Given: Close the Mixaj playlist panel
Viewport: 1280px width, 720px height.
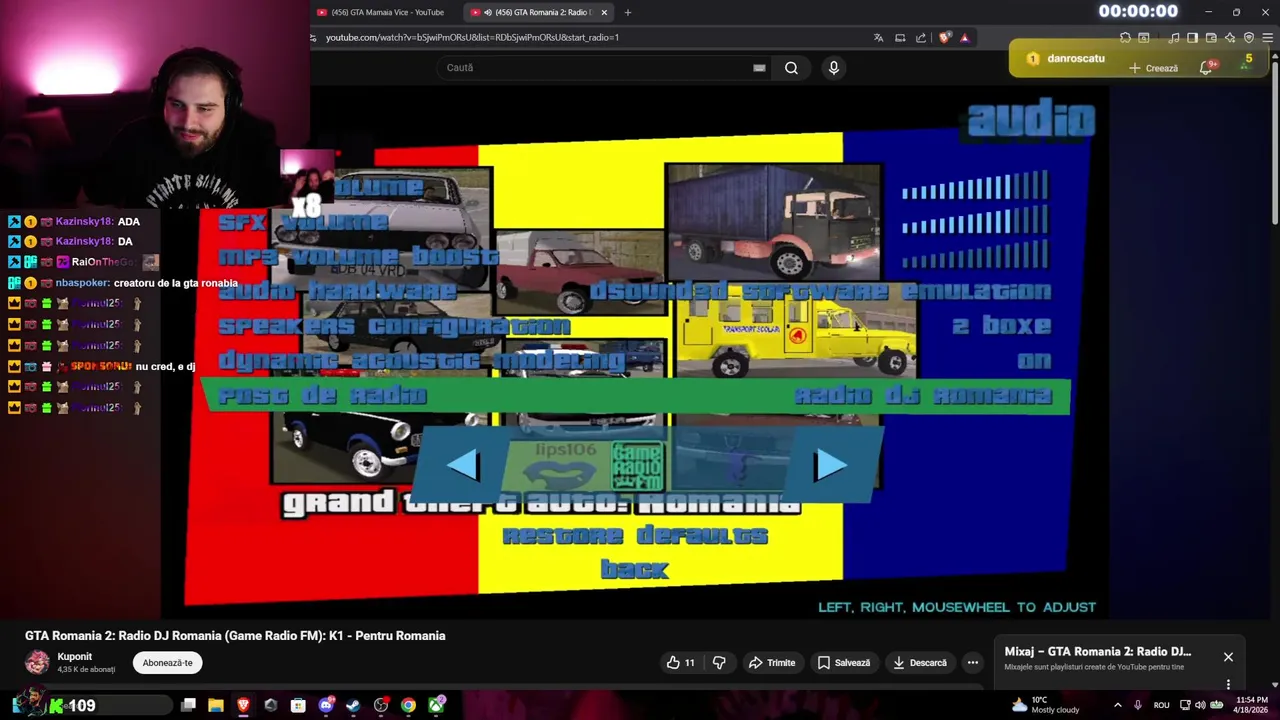Looking at the screenshot, I should (1228, 657).
